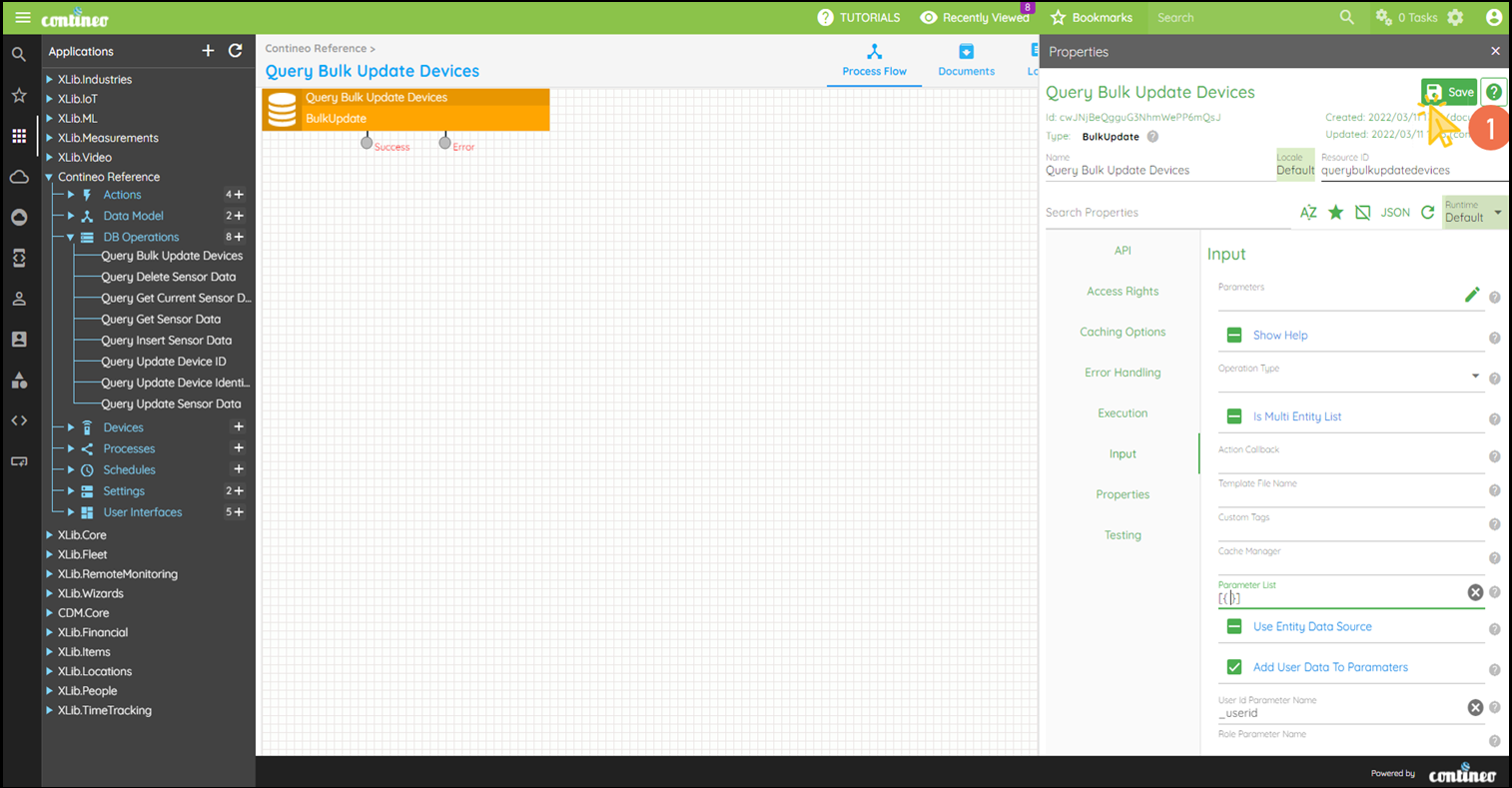The width and height of the screenshot is (1512, 788).
Task: Select Query Get Sensor Data tree item
Action: point(161,320)
